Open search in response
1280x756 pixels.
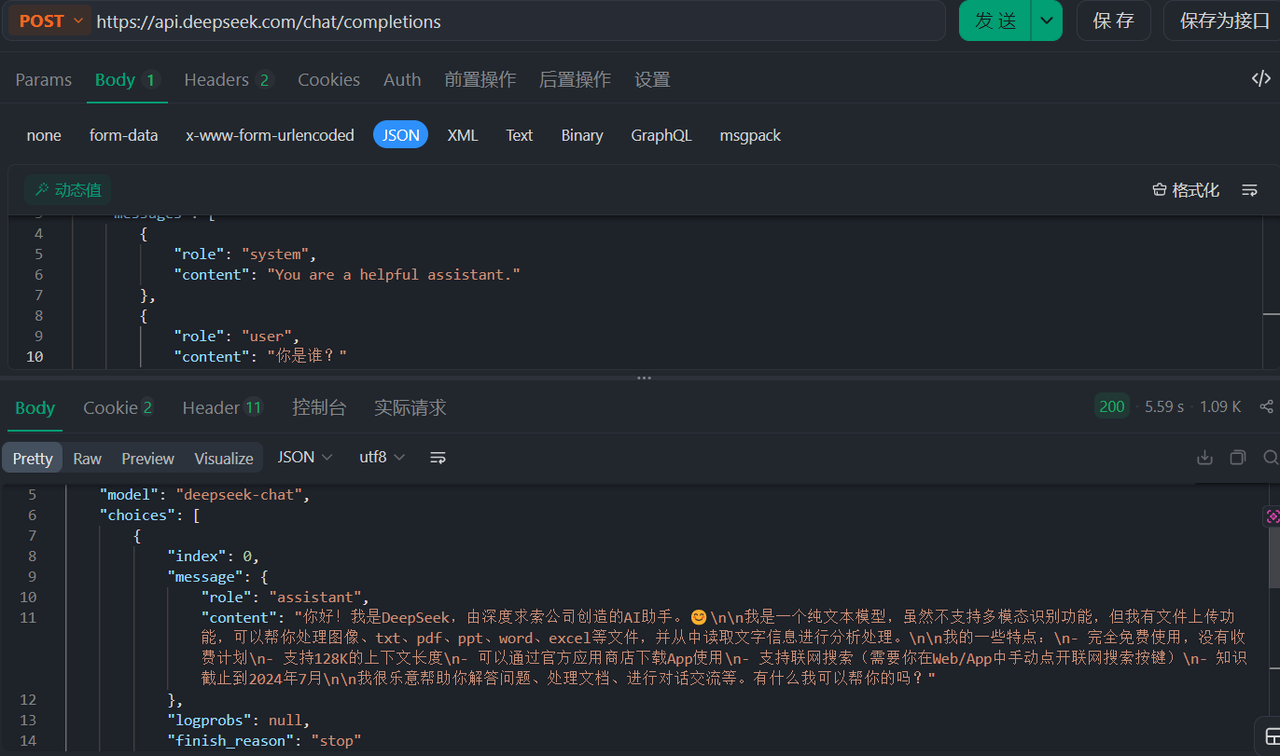1271,457
